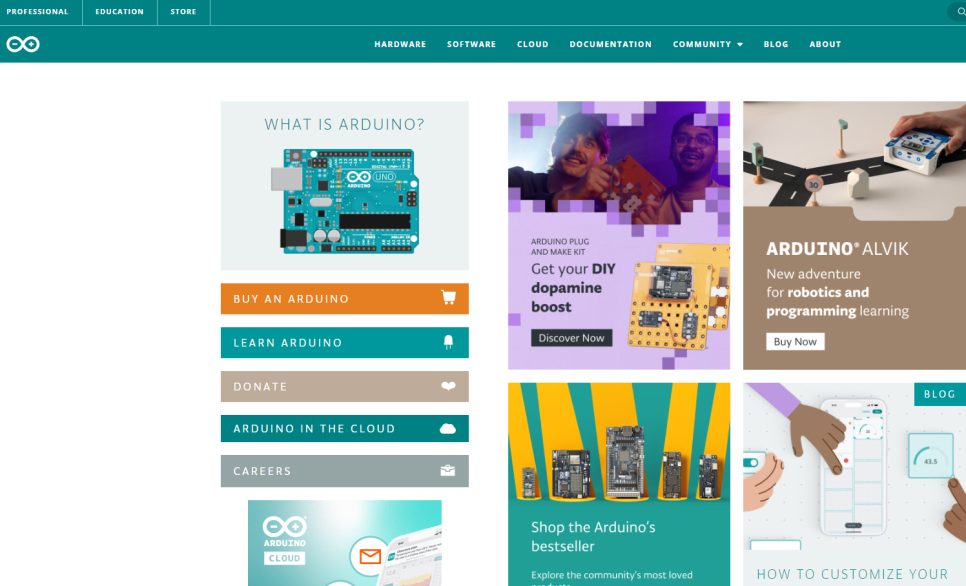Click the Buy an Arduino button
Image resolution: width=966 pixels, height=586 pixels.
point(344,298)
